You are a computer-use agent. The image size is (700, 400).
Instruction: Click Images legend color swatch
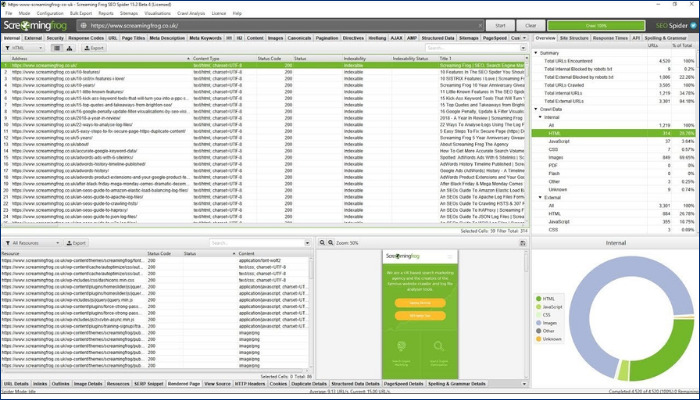tap(538, 323)
